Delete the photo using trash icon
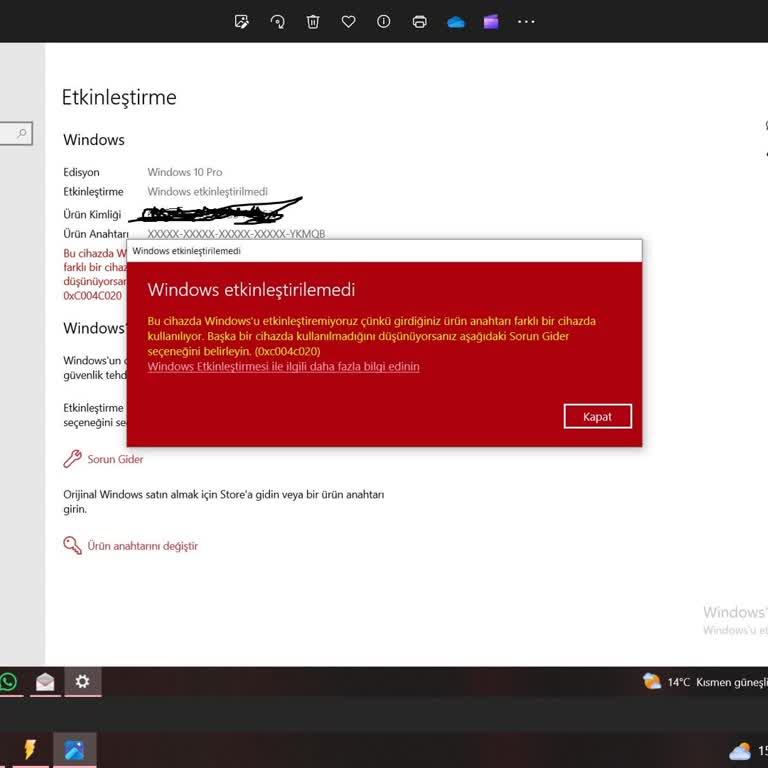The width and height of the screenshot is (768, 768). click(x=313, y=22)
